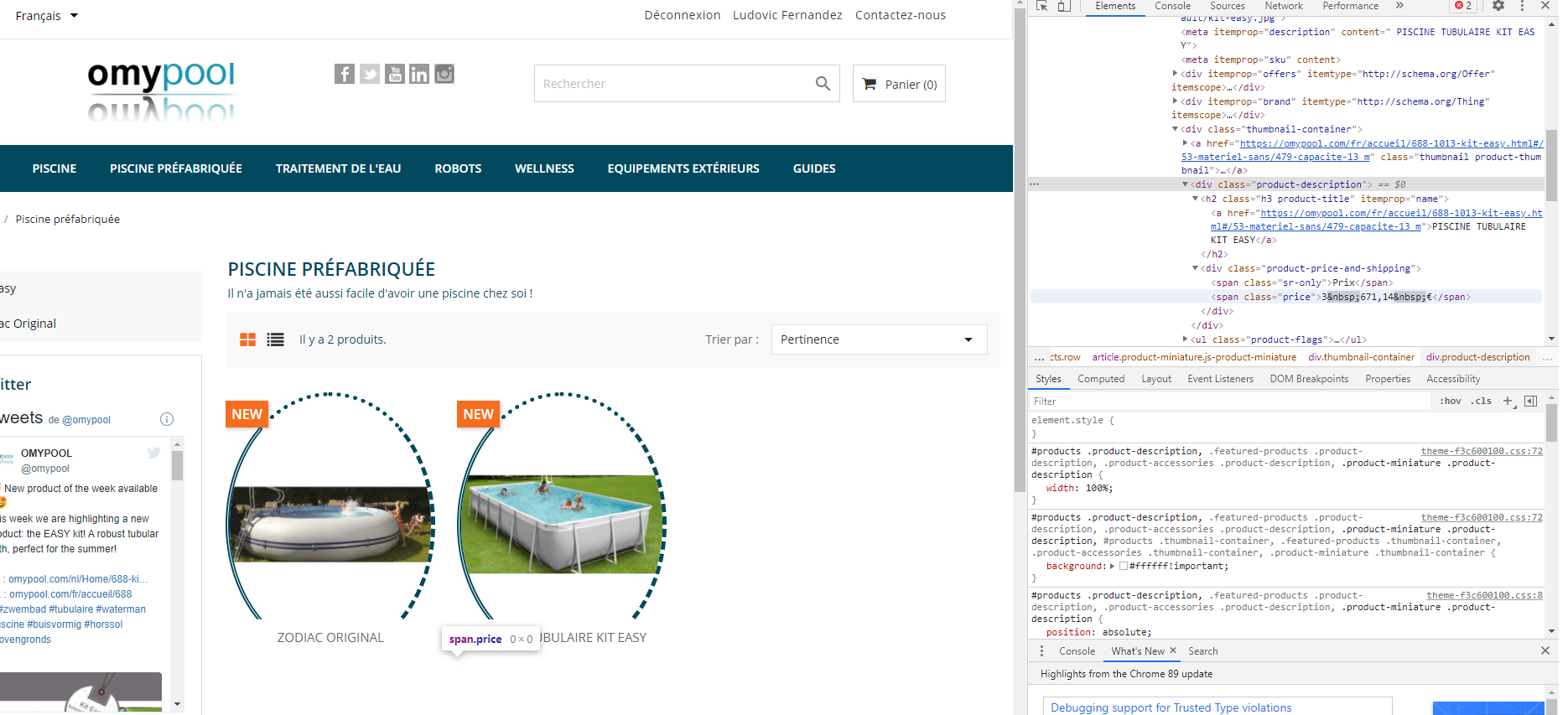The height and width of the screenshot is (715, 1568).
Task: Toggle device toolbar in DevTools
Action: tap(1063, 6)
